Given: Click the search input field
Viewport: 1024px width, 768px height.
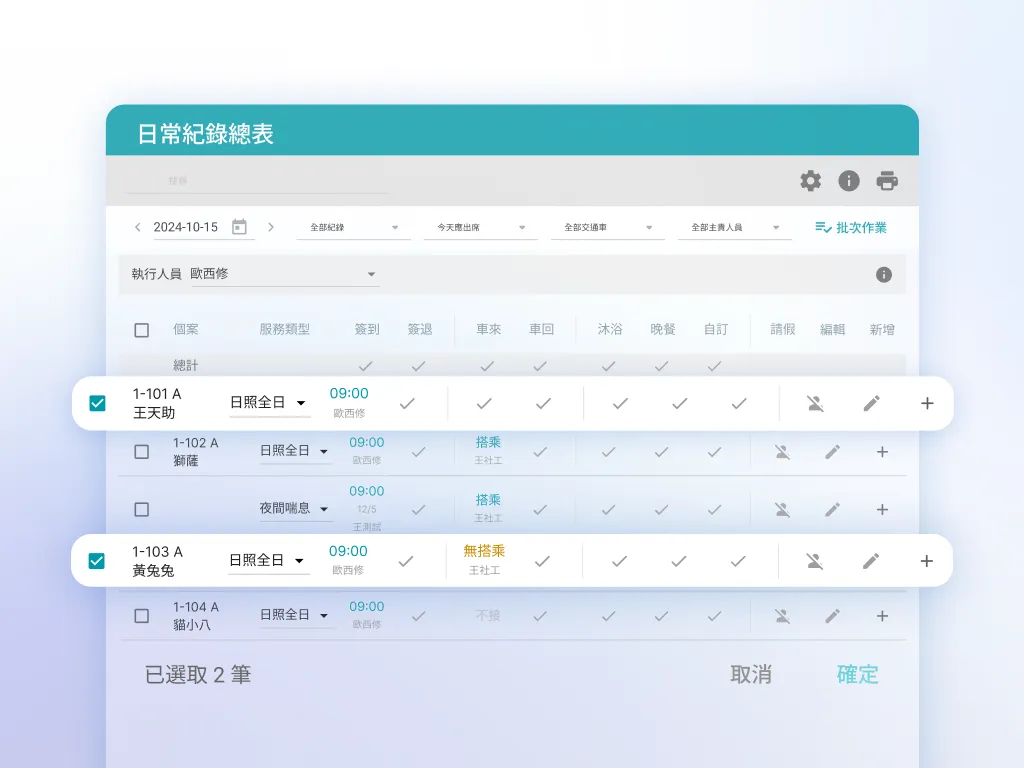Looking at the screenshot, I should (x=257, y=180).
